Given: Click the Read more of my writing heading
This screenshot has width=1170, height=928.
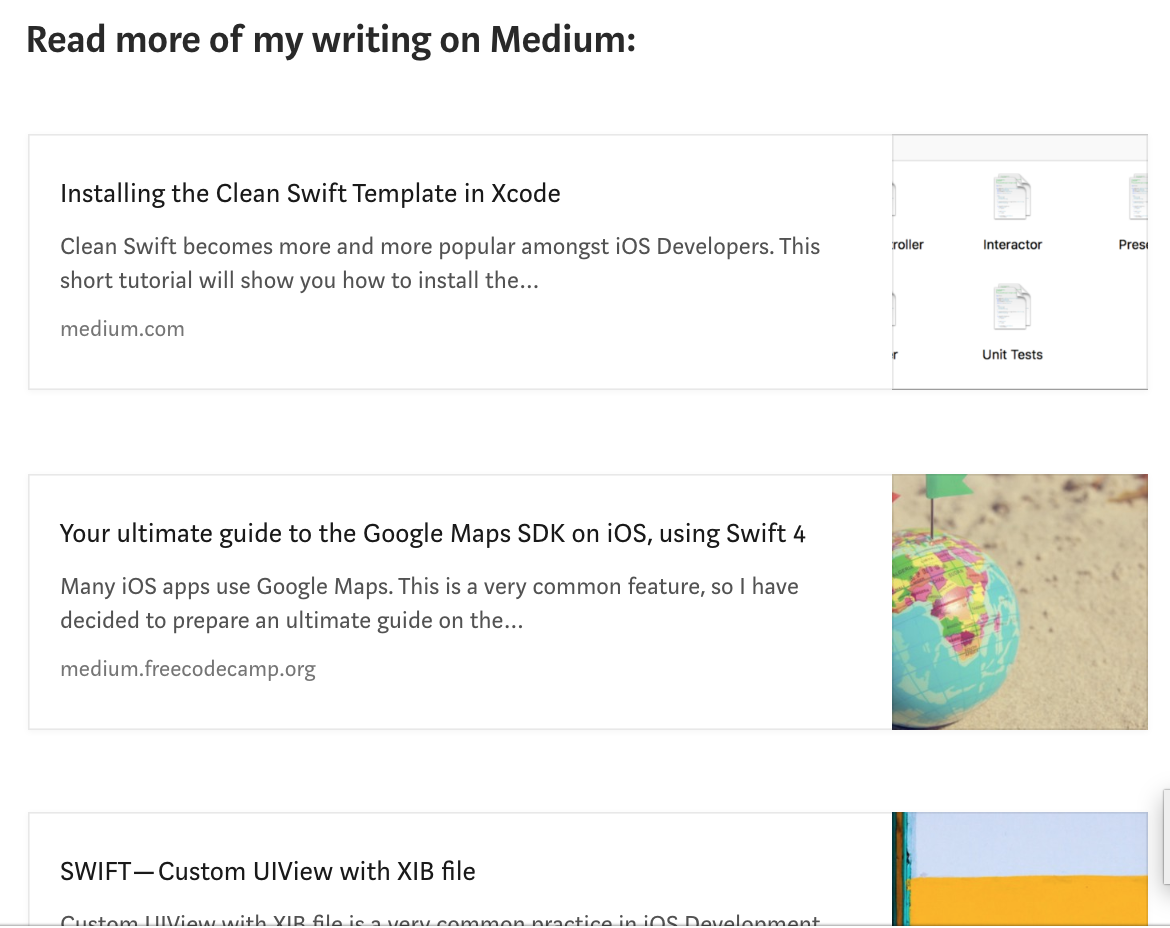Looking at the screenshot, I should coord(331,40).
